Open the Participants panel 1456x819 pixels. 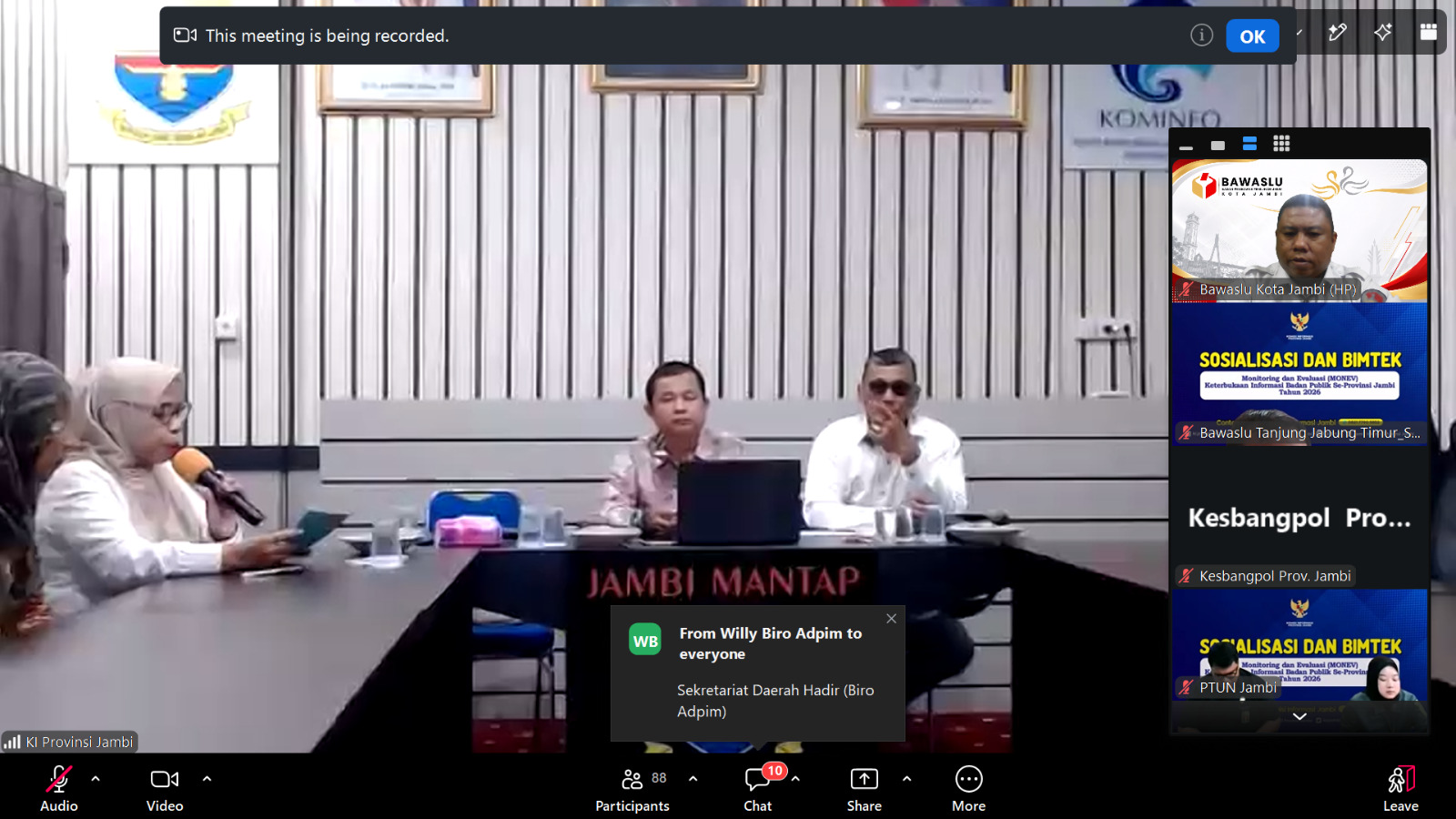pos(632,788)
